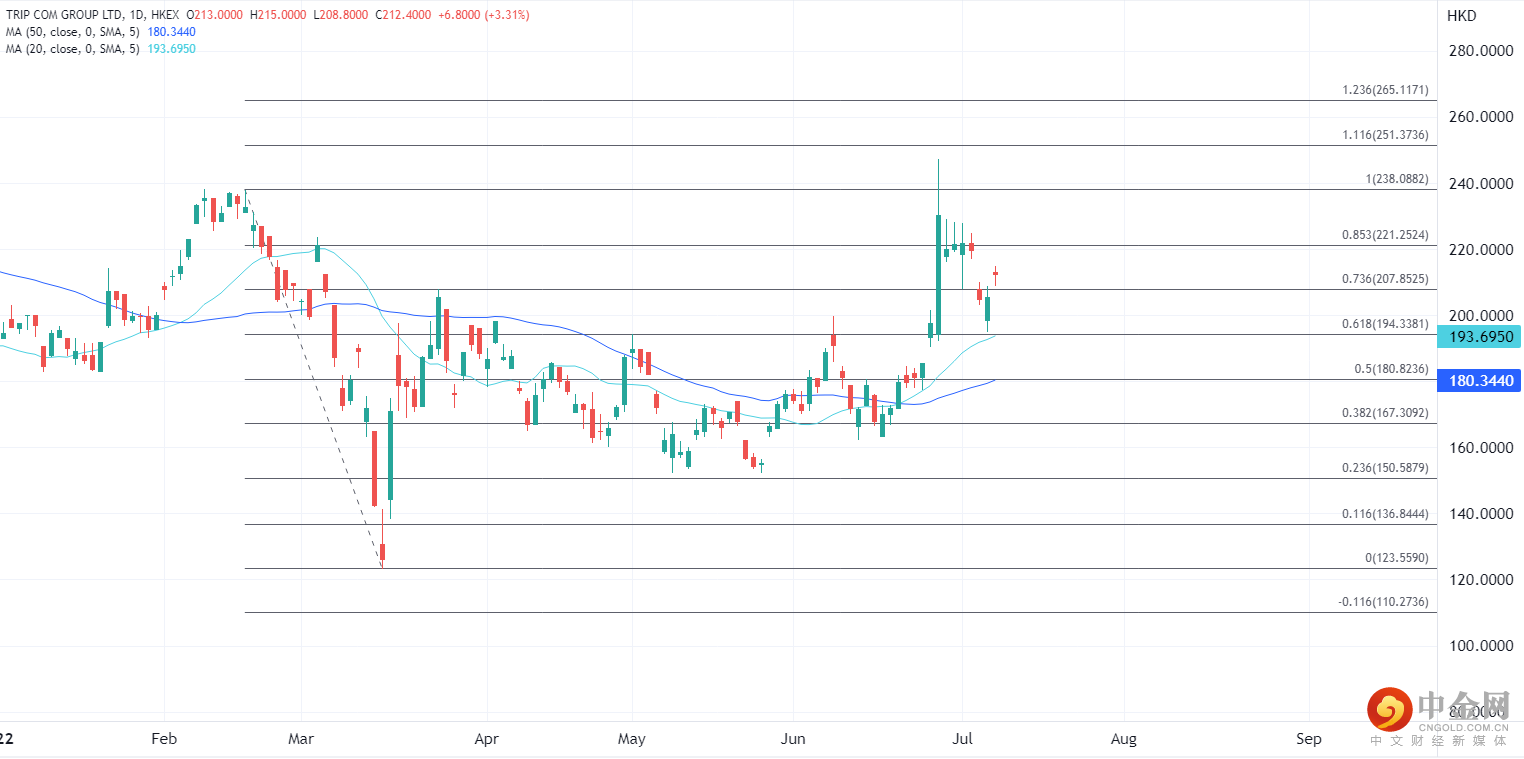This screenshot has height=759, width=1524.
Task: Click 160.0000 on the price axis
Action: [x=1479, y=448]
